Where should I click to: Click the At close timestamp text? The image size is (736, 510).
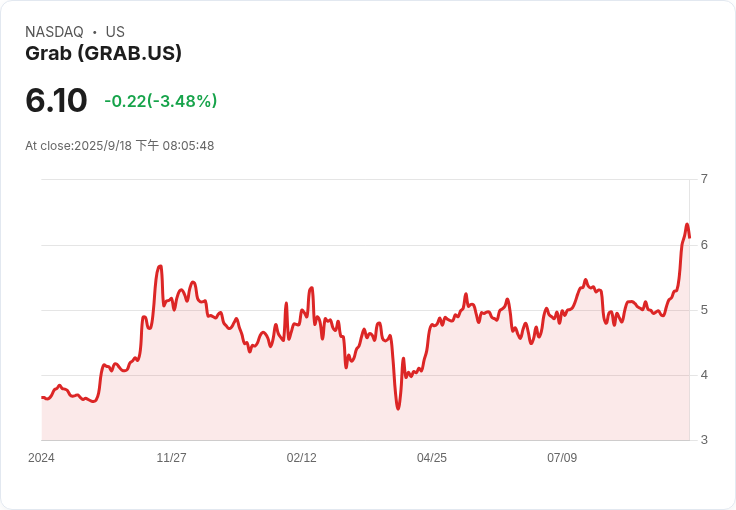(x=119, y=146)
